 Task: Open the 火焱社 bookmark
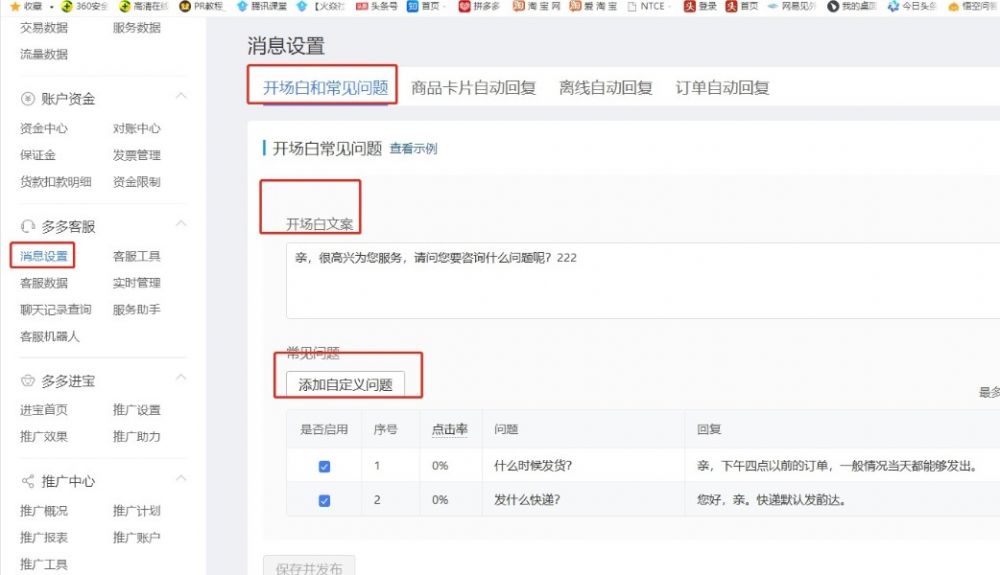tap(321, 6)
